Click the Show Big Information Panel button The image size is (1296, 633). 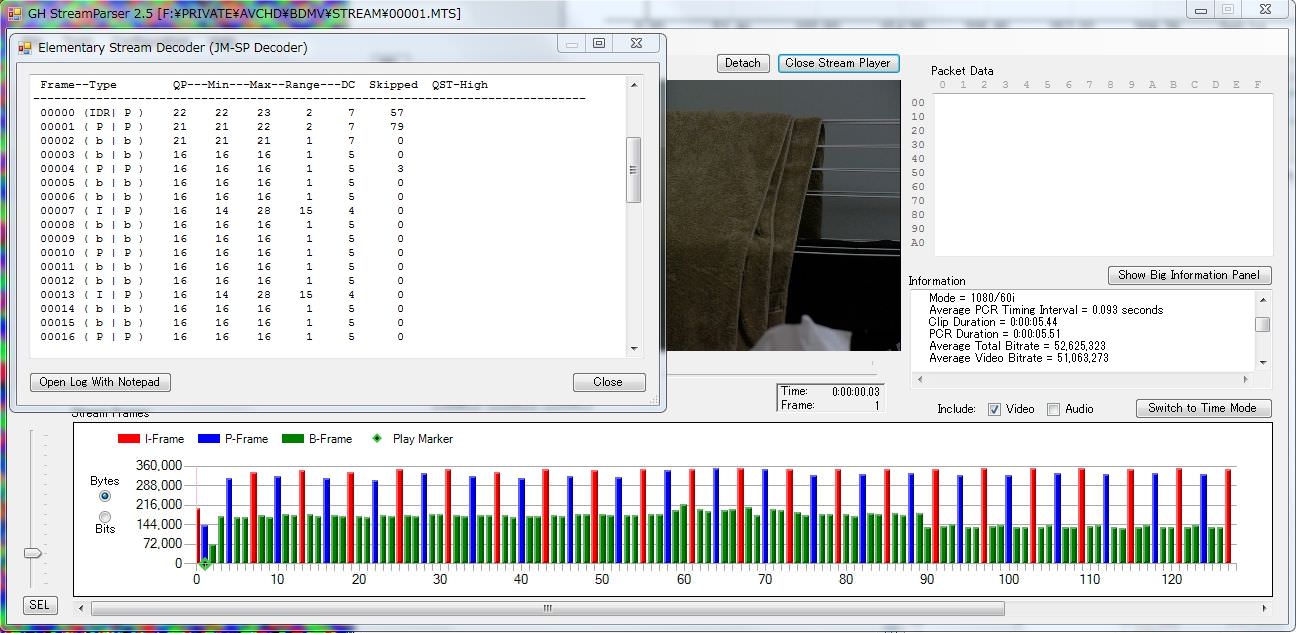(1190, 275)
